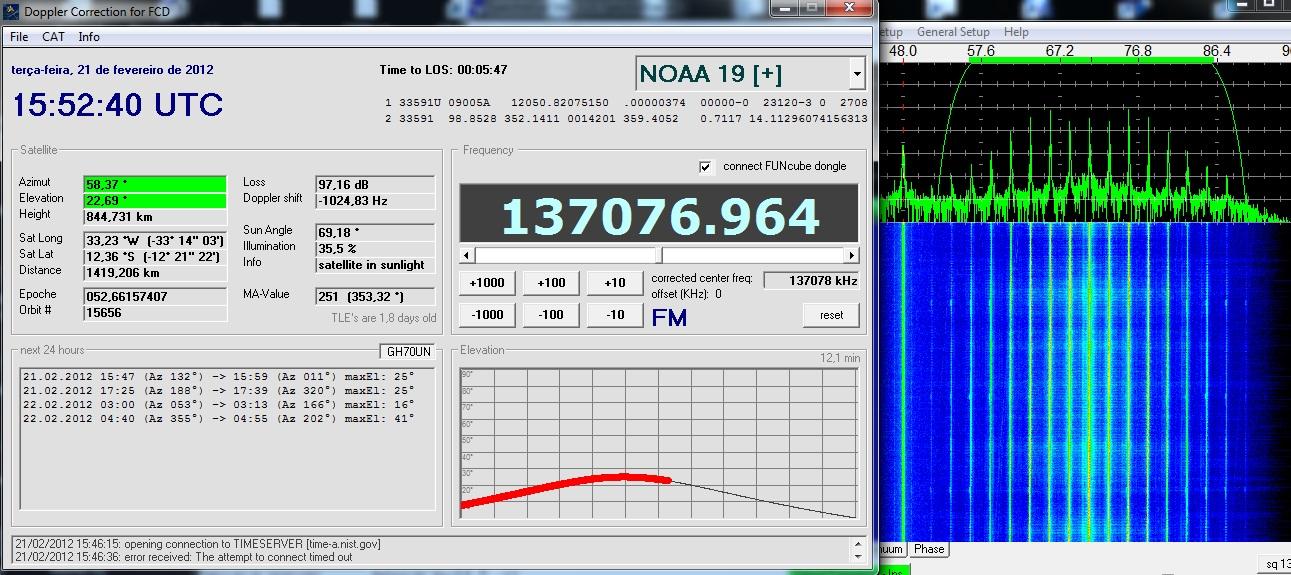This screenshot has width=1291, height=575.
Task: Open the NOAA 19 satellite dropdown
Action: pos(856,74)
